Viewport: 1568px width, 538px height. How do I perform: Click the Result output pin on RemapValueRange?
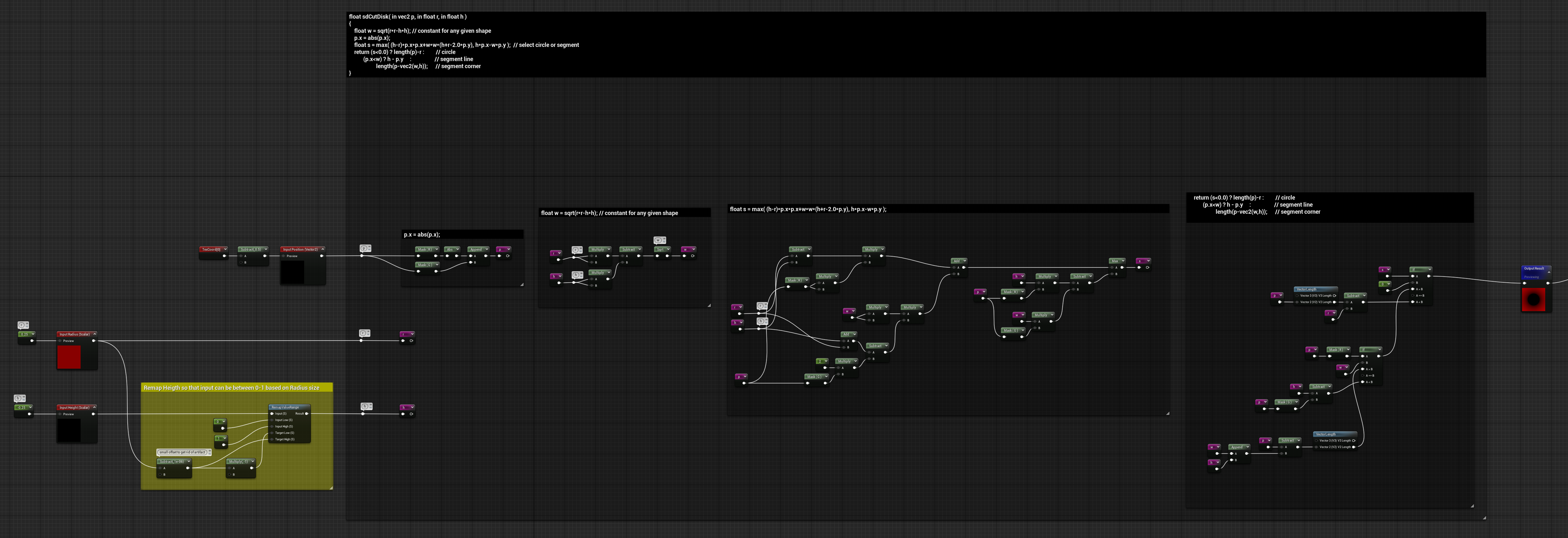click(x=307, y=414)
